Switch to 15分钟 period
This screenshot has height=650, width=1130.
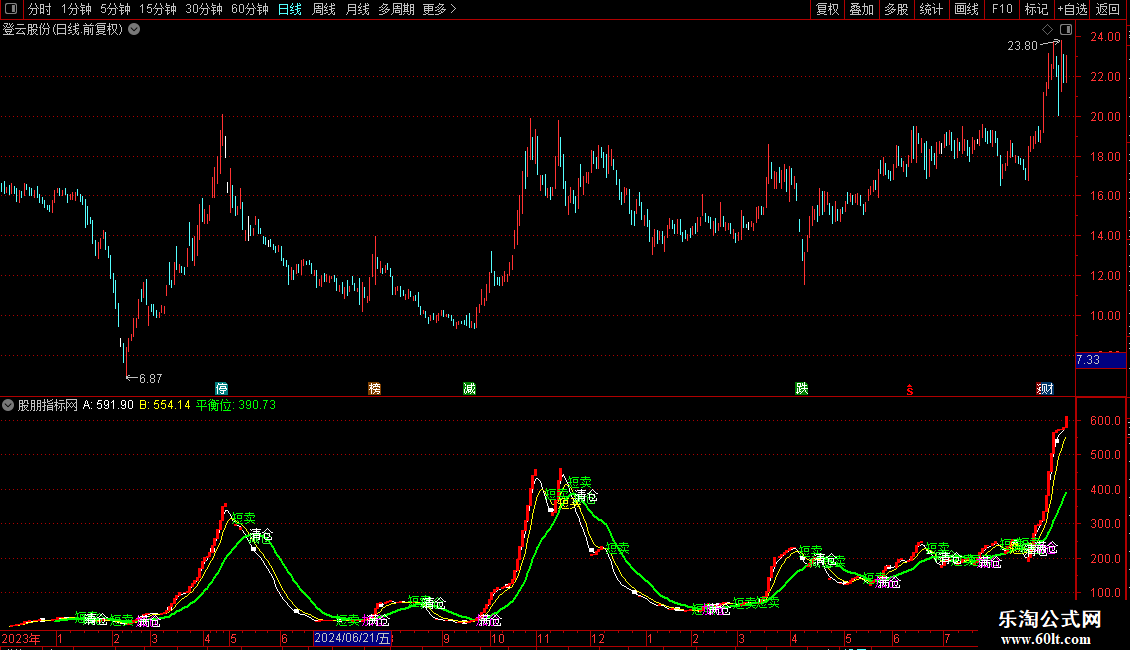click(158, 9)
